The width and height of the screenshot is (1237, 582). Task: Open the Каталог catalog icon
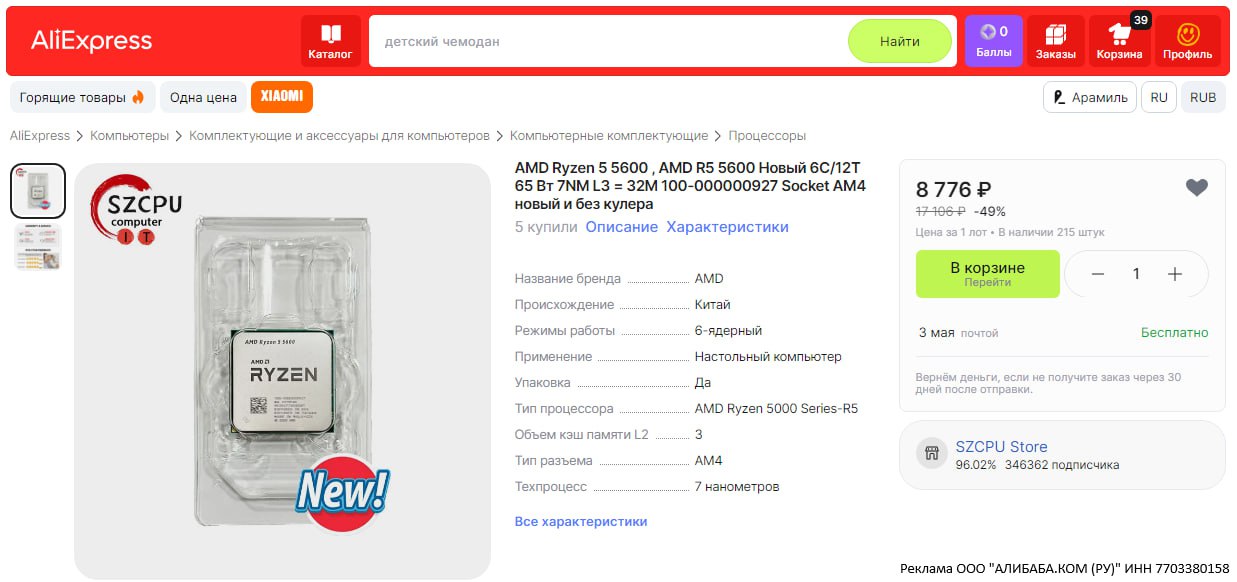[330, 41]
